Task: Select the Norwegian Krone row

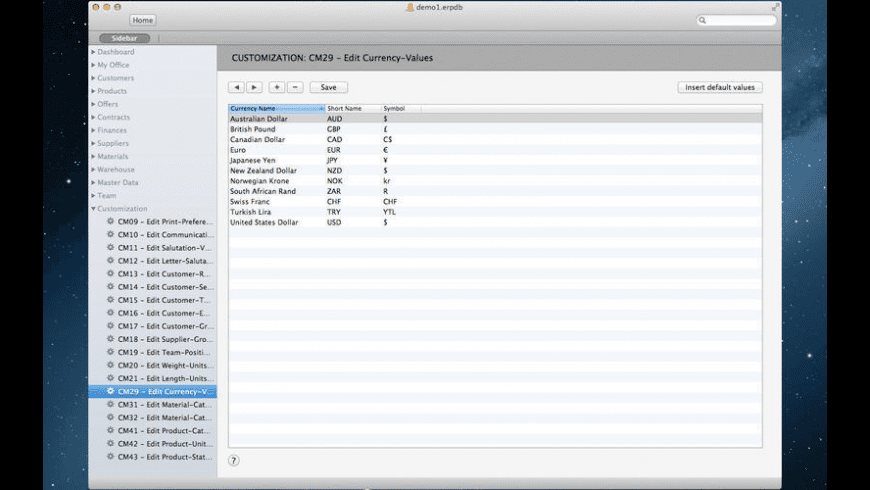Action: click(x=495, y=181)
